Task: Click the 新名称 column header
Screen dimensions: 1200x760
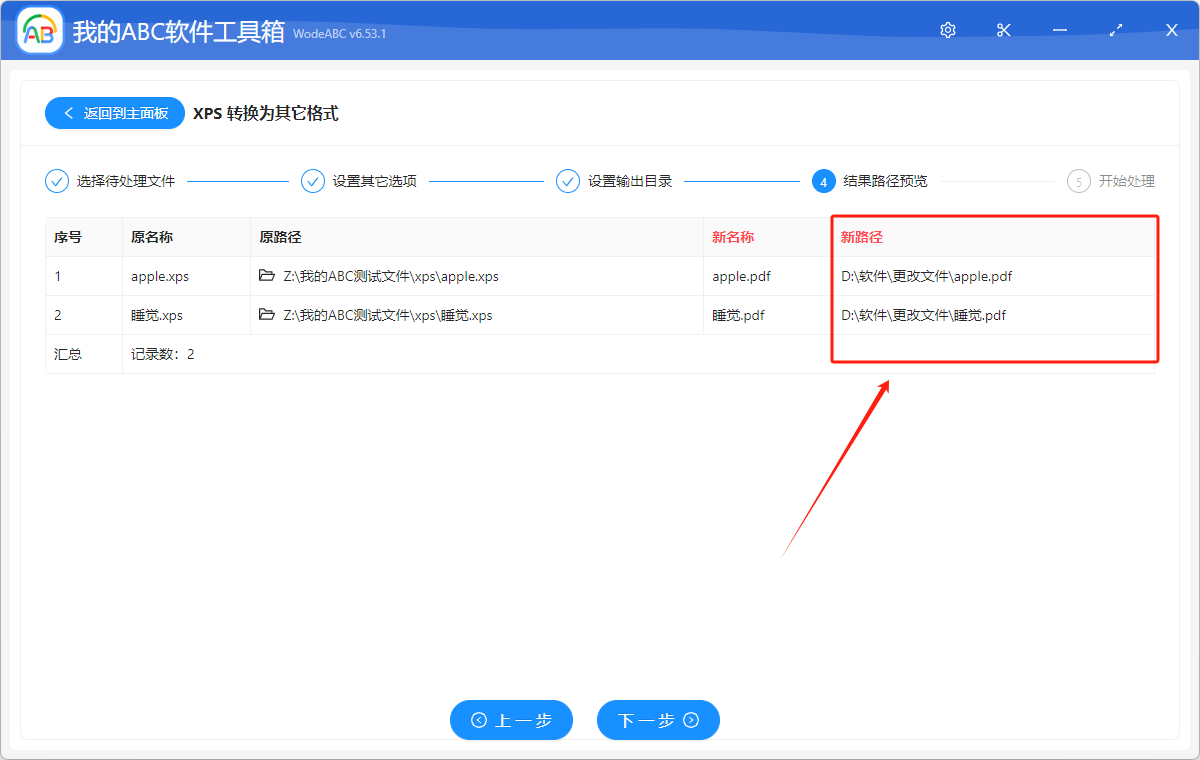Action: [732, 237]
